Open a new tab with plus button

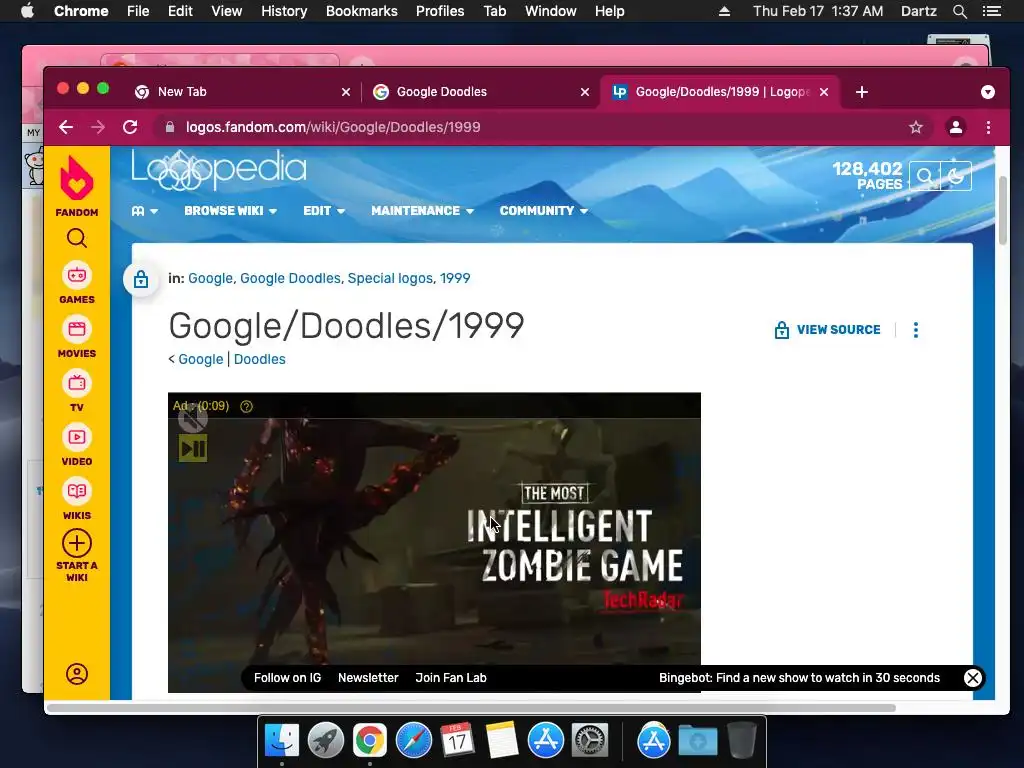[862, 92]
